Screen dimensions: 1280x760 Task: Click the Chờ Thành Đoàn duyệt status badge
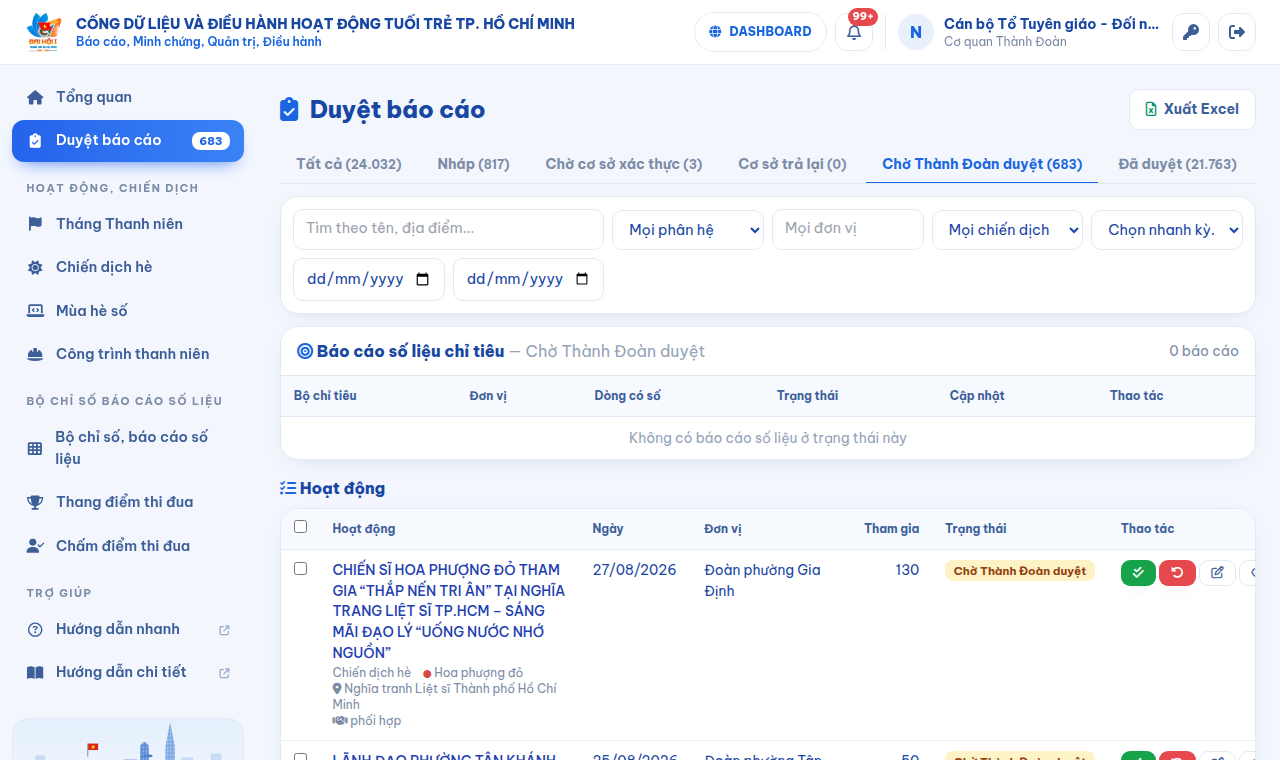pyautogui.click(x=1020, y=571)
